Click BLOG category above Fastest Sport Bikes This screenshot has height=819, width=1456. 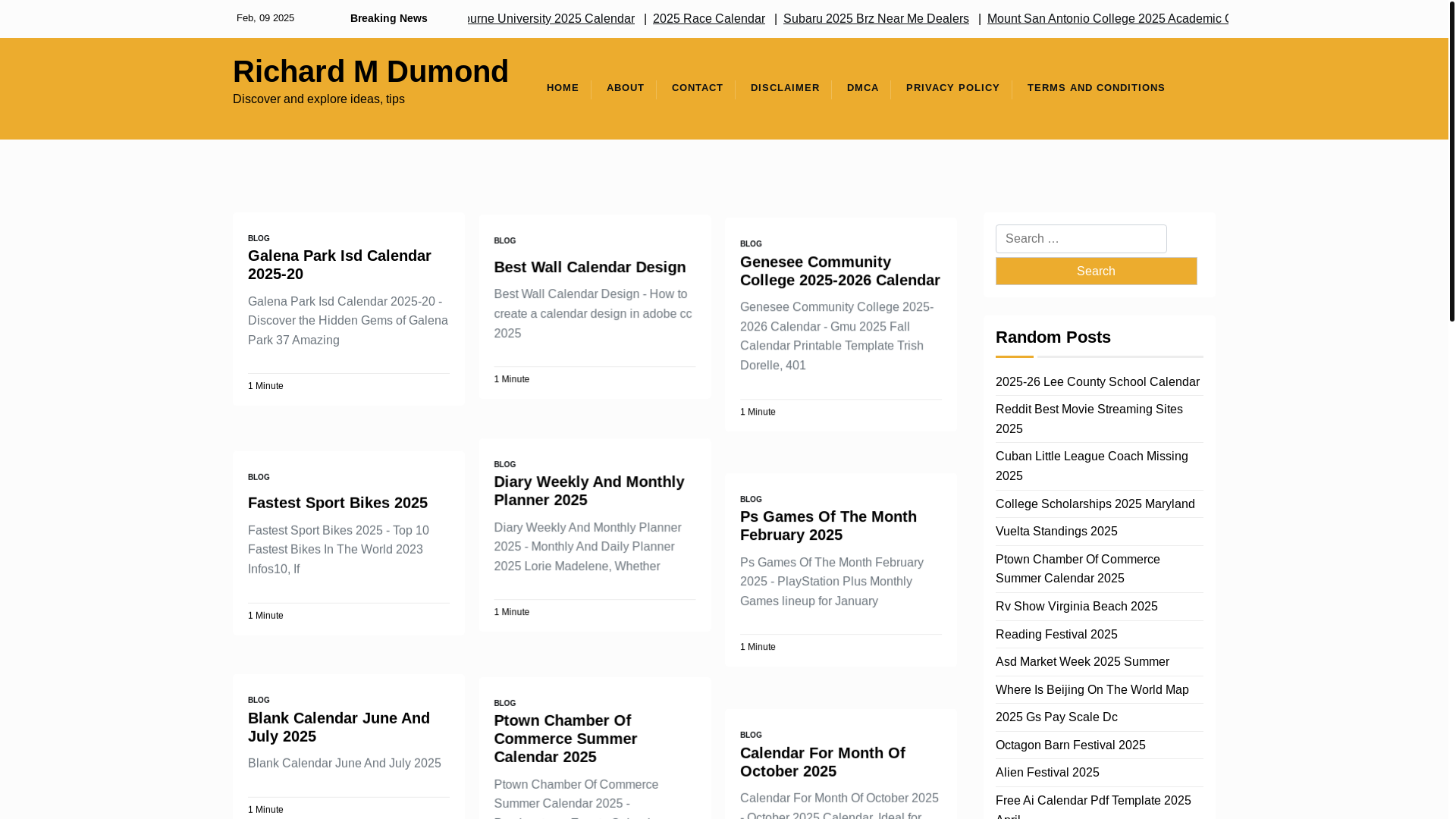click(259, 478)
